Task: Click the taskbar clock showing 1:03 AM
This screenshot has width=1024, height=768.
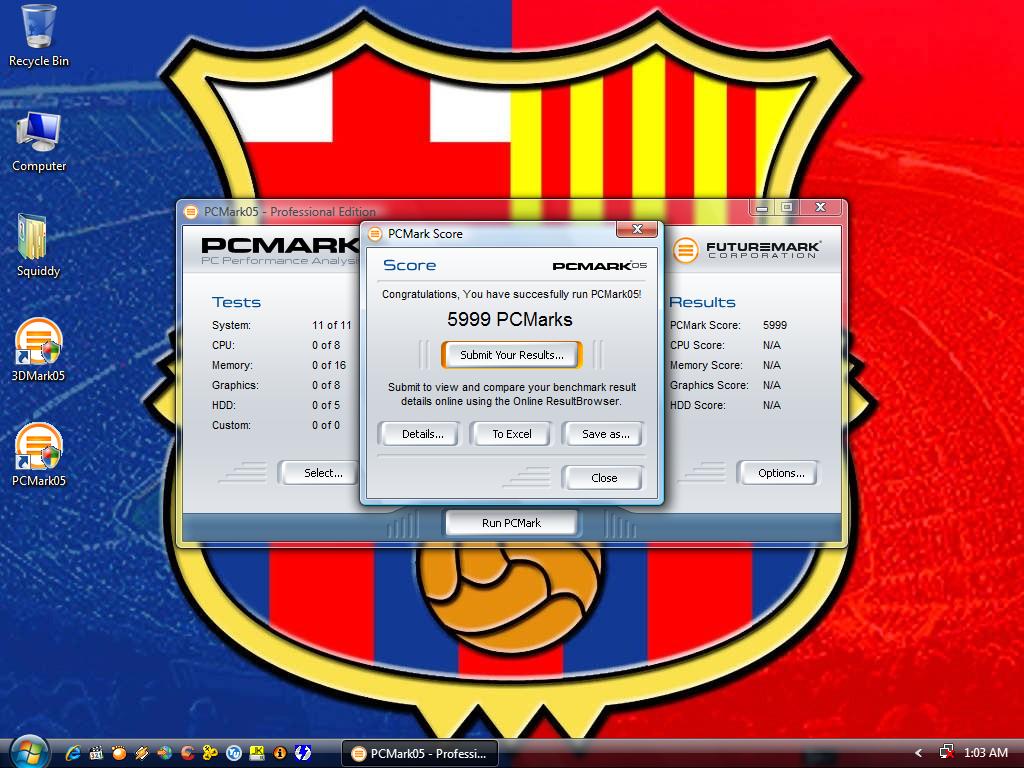Action: tap(985, 752)
